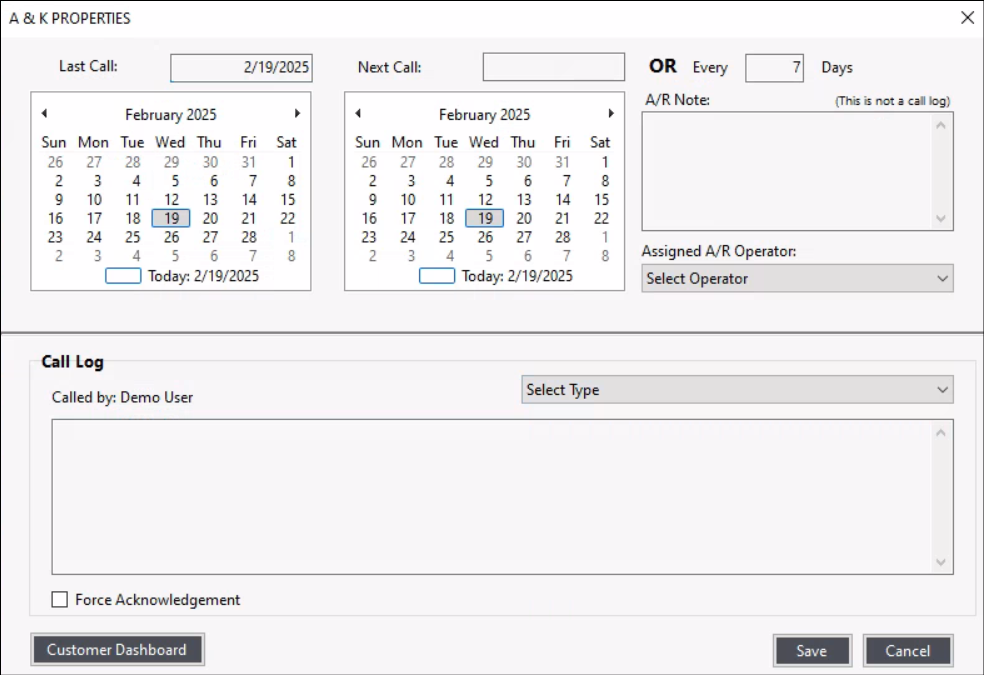Go to next month in Next Call calendar
984x675 pixels.
(611, 114)
